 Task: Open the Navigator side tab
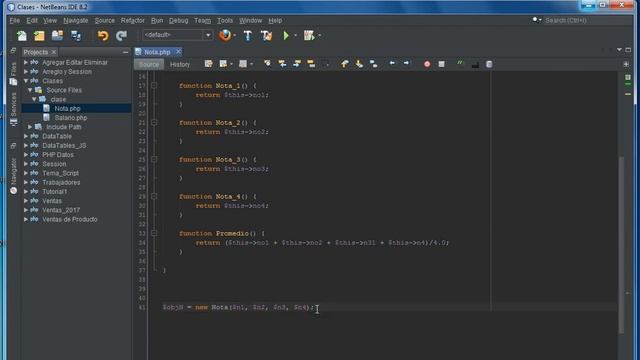tap(13, 176)
